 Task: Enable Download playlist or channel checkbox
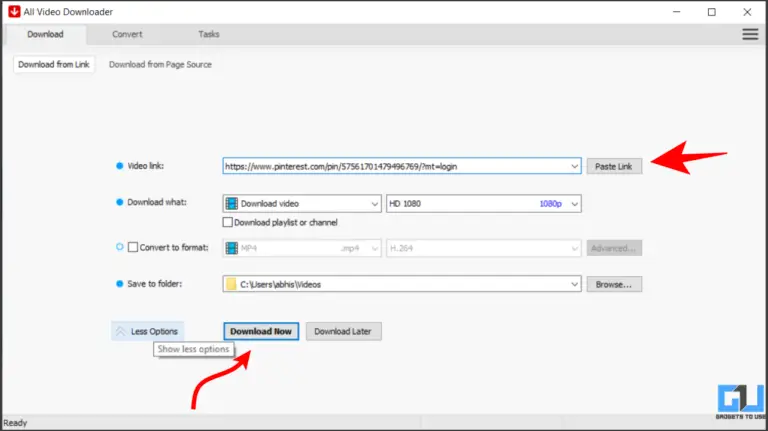(x=228, y=222)
